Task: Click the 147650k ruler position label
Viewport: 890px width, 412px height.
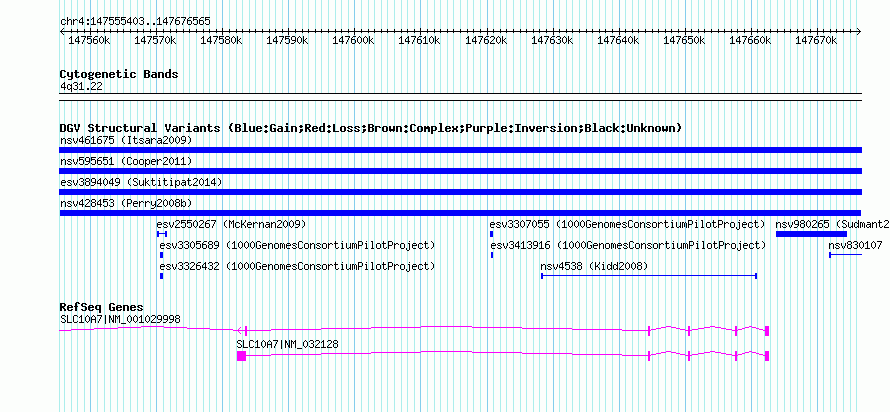Action: coord(684,40)
